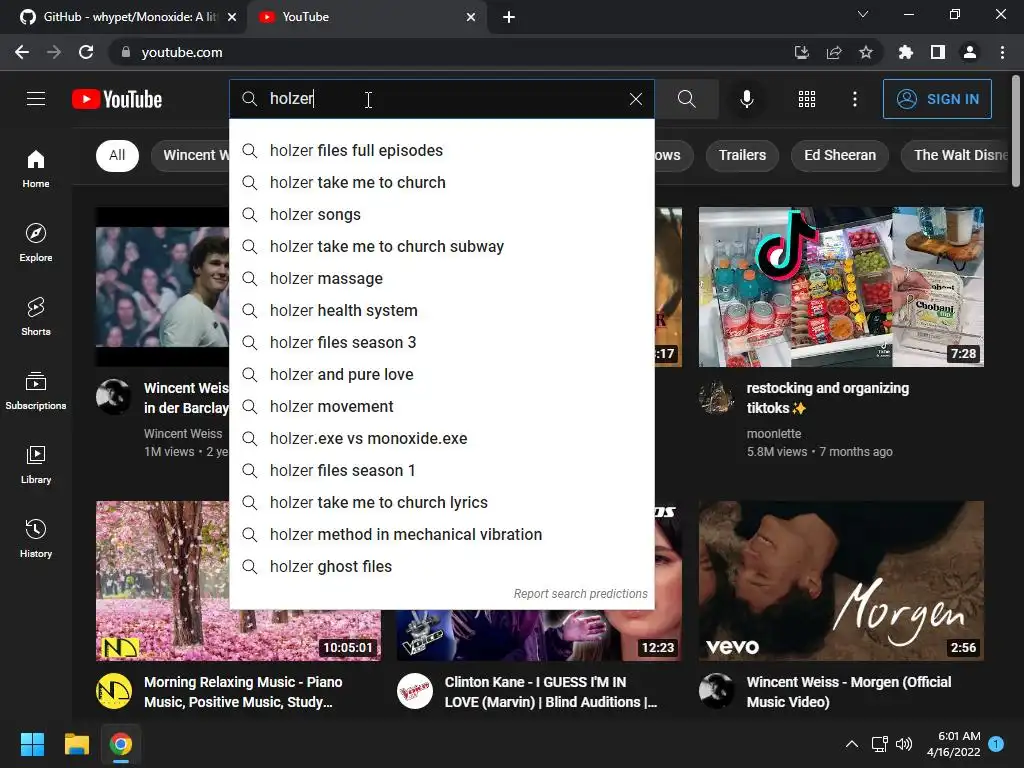Open a new tab with the plus button
Screen dimensions: 1024x768
point(509,17)
